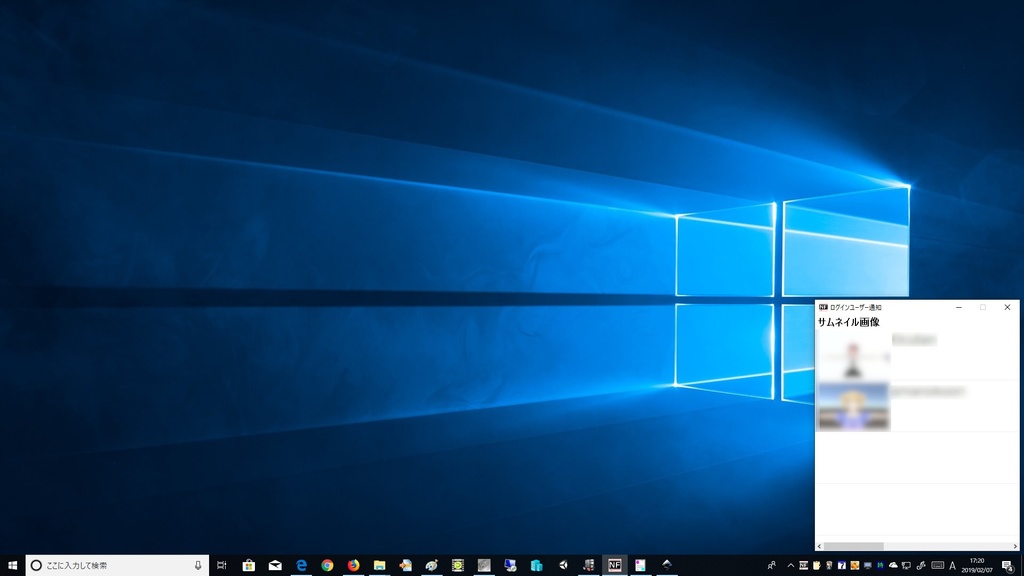Launch Firefox from the taskbar

353,565
